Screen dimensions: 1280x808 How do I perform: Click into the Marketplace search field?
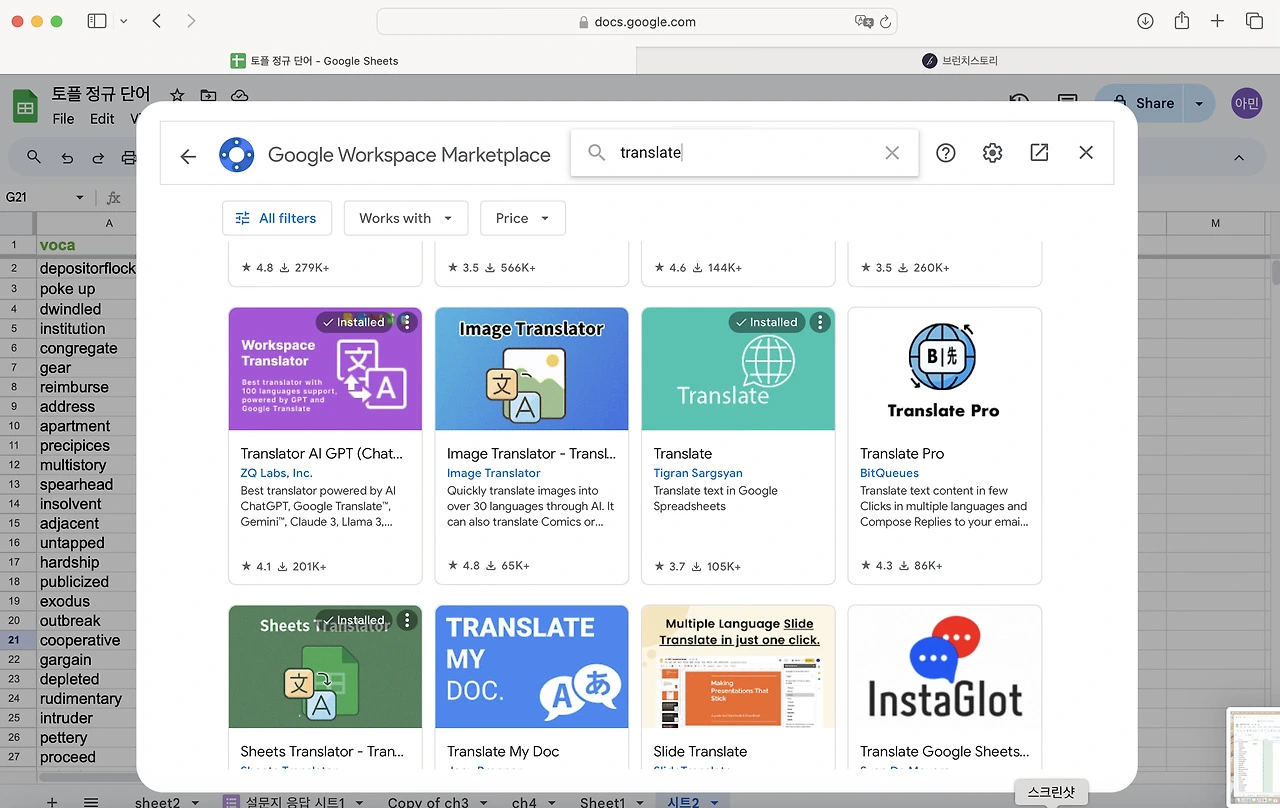pyautogui.click(x=744, y=153)
